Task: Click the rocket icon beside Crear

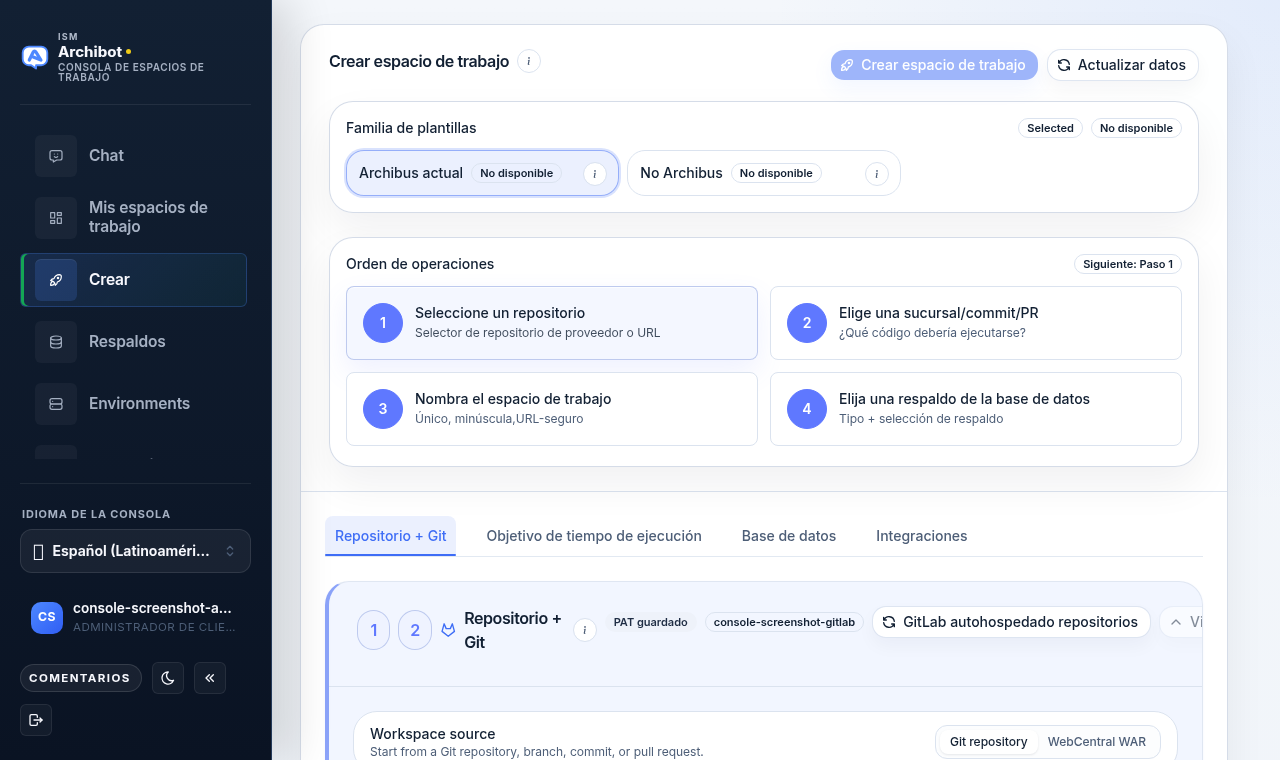Action: (56, 280)
